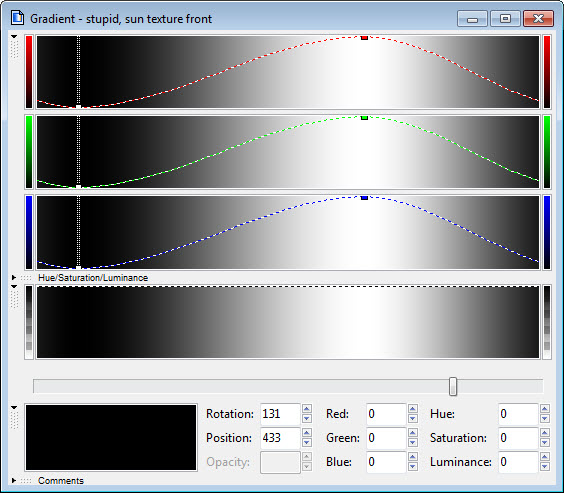The image size is (564, 493).
Task: Click the Position input field
Action: [x=281, y=438]
